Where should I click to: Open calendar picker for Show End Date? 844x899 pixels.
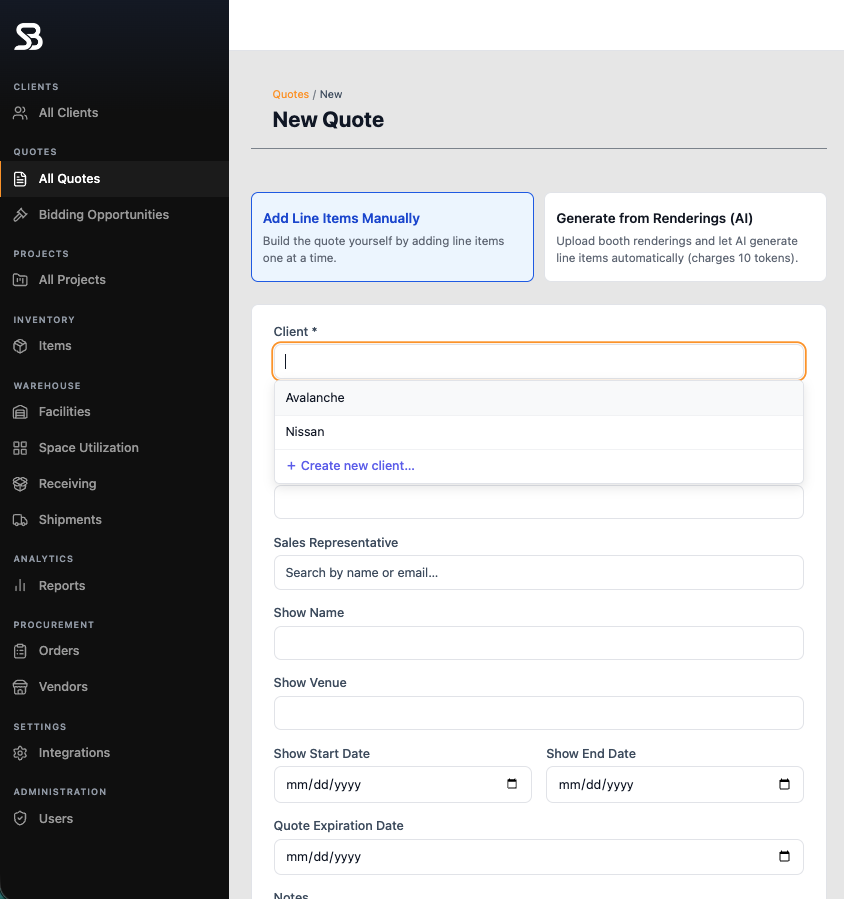784,784
